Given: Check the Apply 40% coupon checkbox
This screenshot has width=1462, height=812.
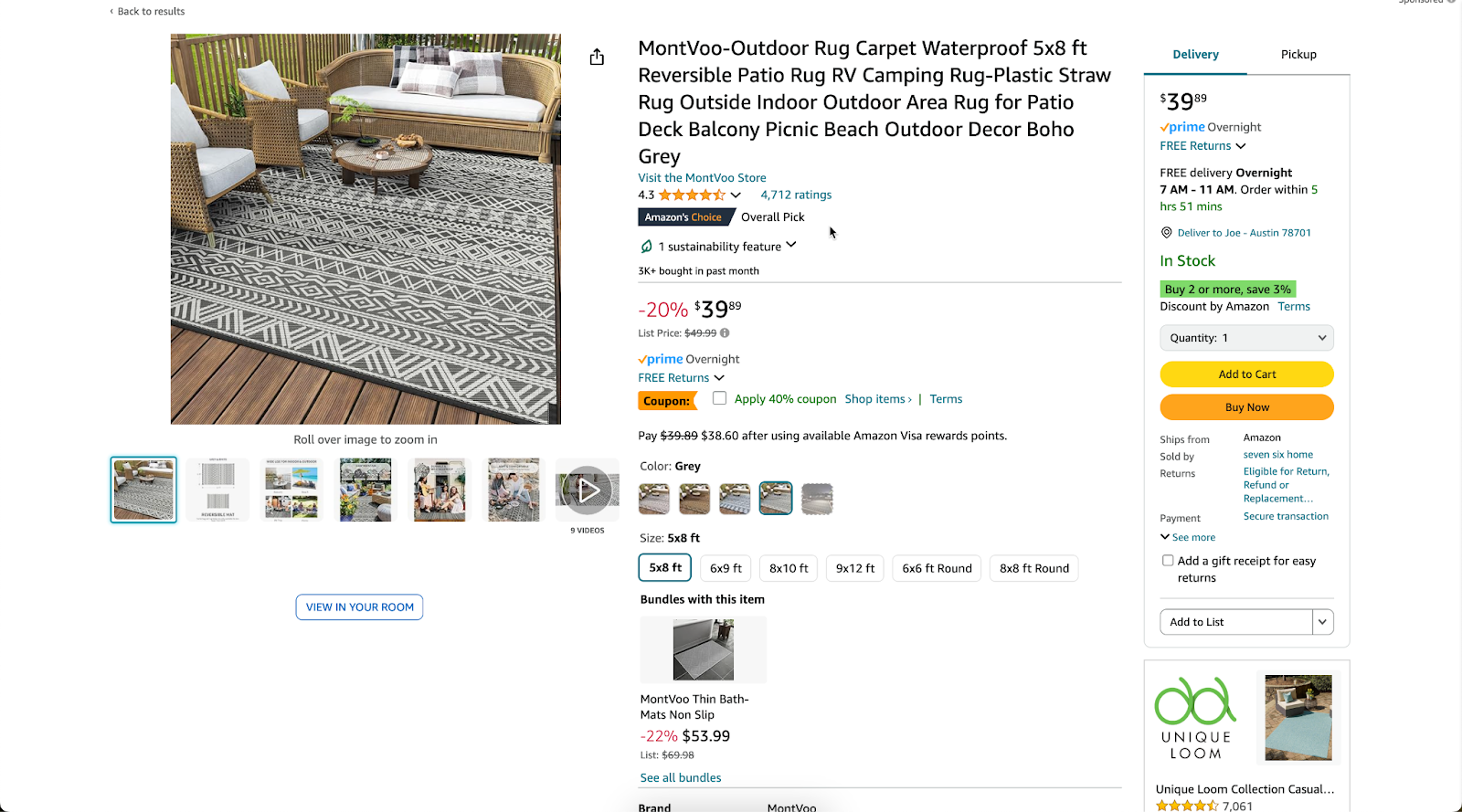Looking at the screenshot, I should 719,397.
